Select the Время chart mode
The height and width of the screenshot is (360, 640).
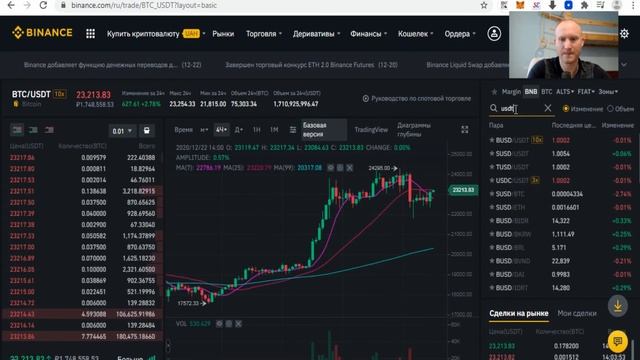point(183,130)
